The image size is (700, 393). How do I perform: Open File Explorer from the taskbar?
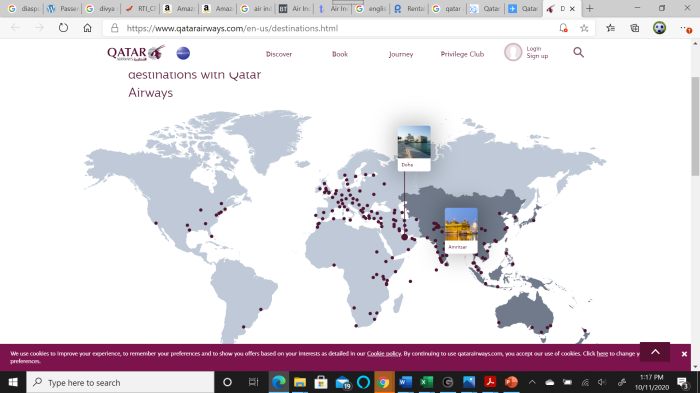[x=300, y=382]
